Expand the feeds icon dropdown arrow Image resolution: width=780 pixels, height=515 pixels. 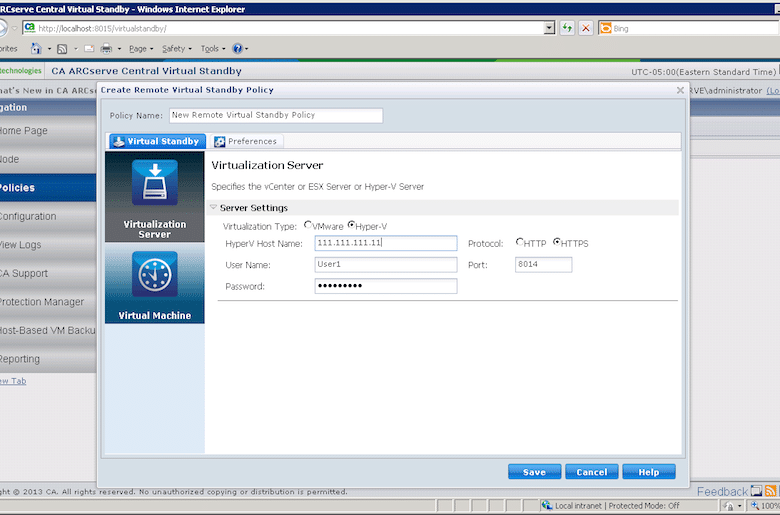[76, 49]
